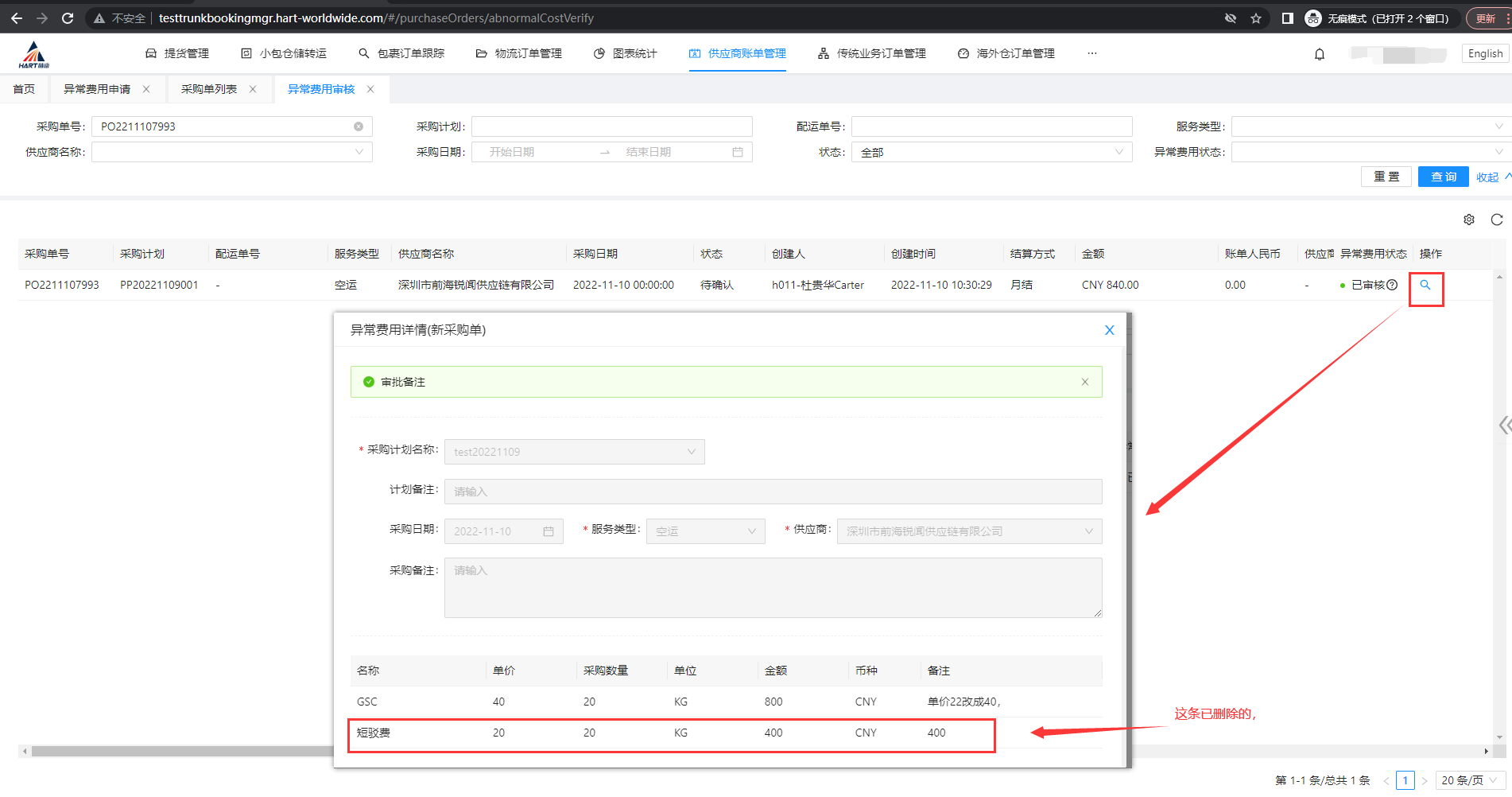Screen dimensions: 1512x797
Task: Clear the 采购单号 search field
Action: [359, 126]
